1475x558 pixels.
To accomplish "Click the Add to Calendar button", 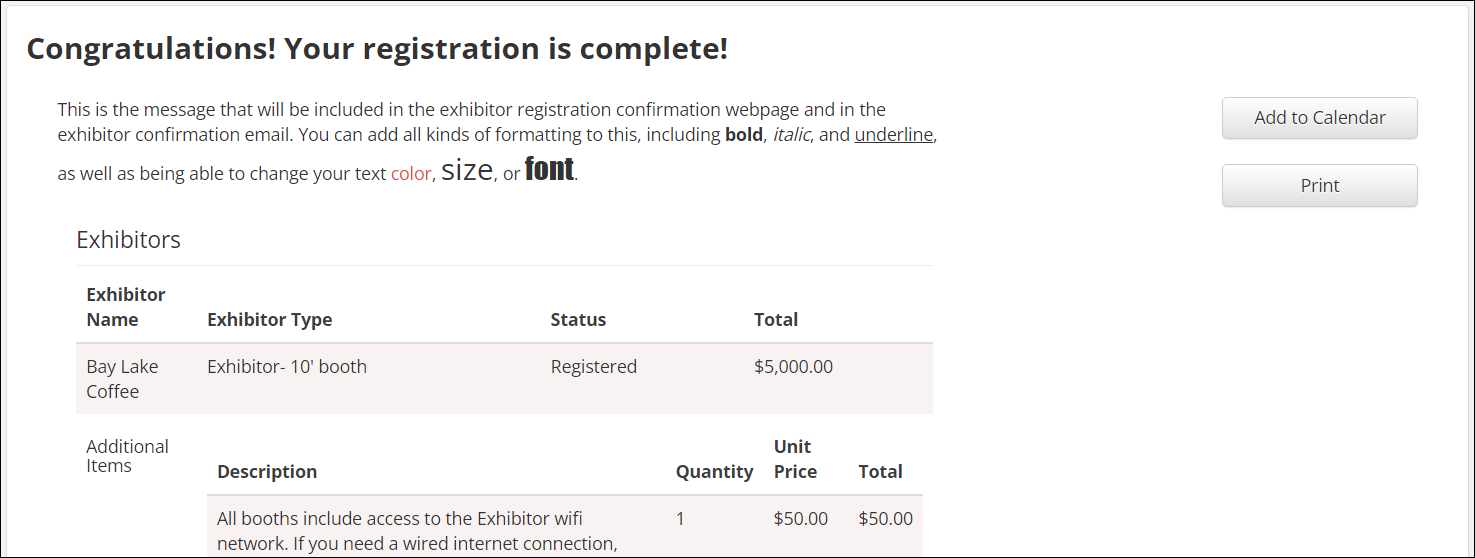I will pyautogui.click(x=1319, y=118).
